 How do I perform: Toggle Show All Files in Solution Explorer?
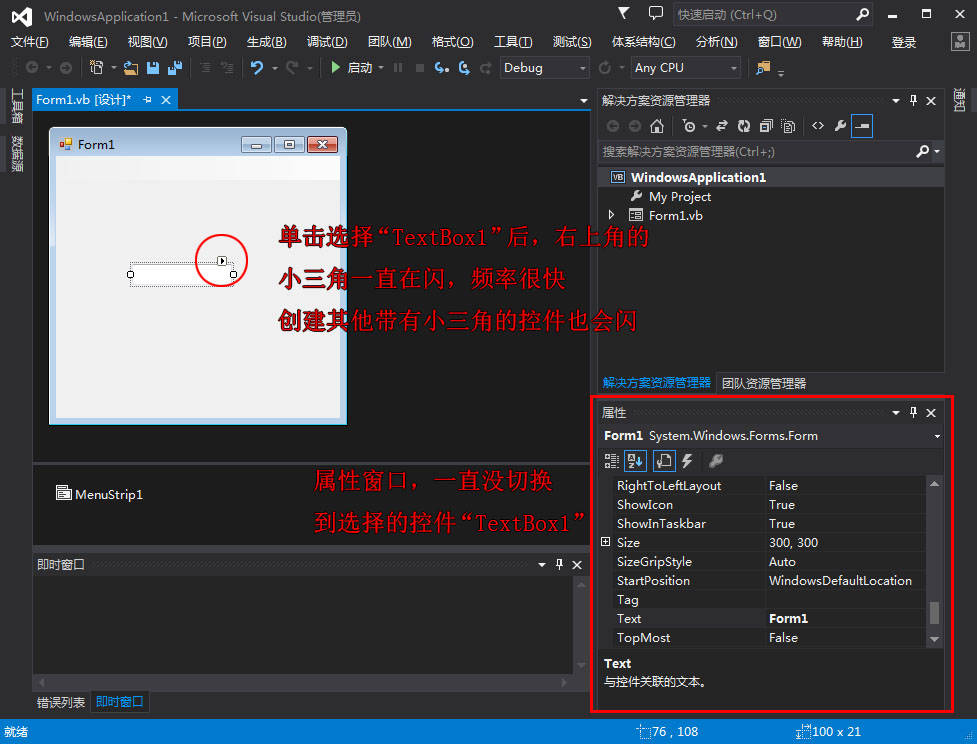coord(788,126)
